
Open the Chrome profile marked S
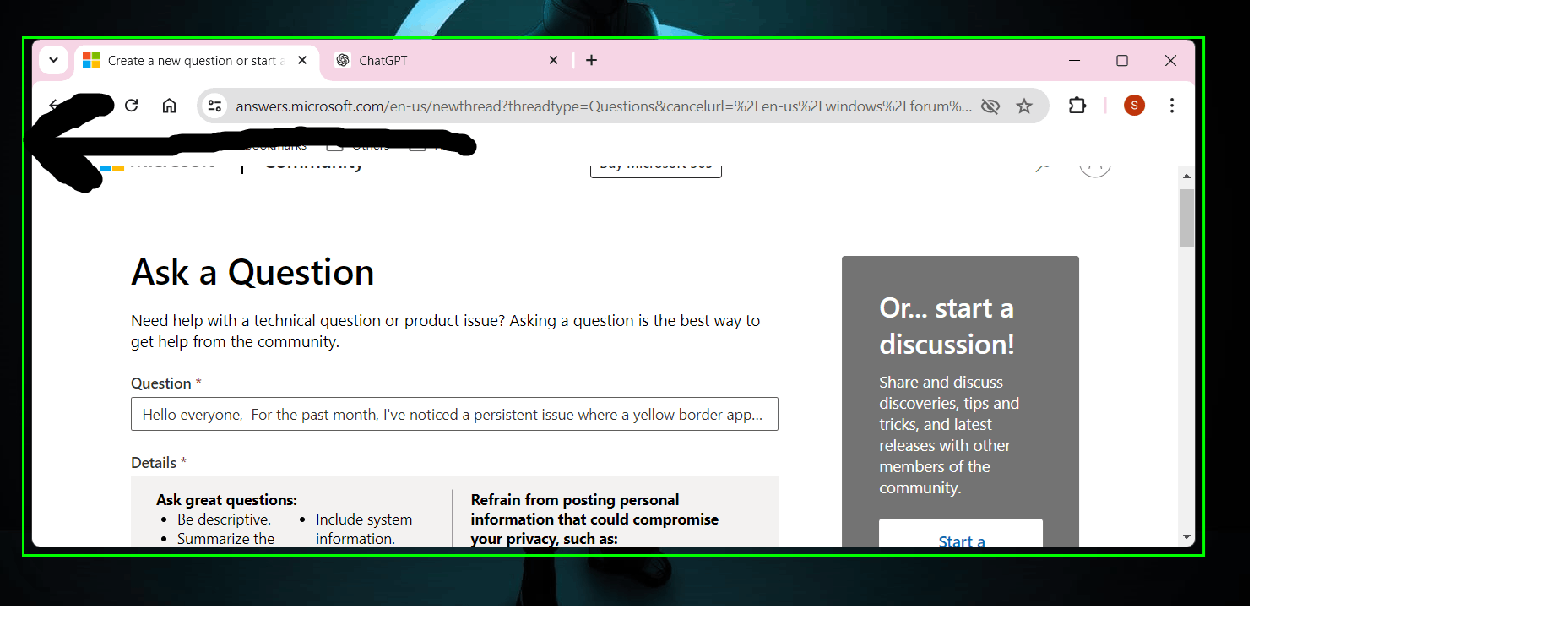point(1134,106)
